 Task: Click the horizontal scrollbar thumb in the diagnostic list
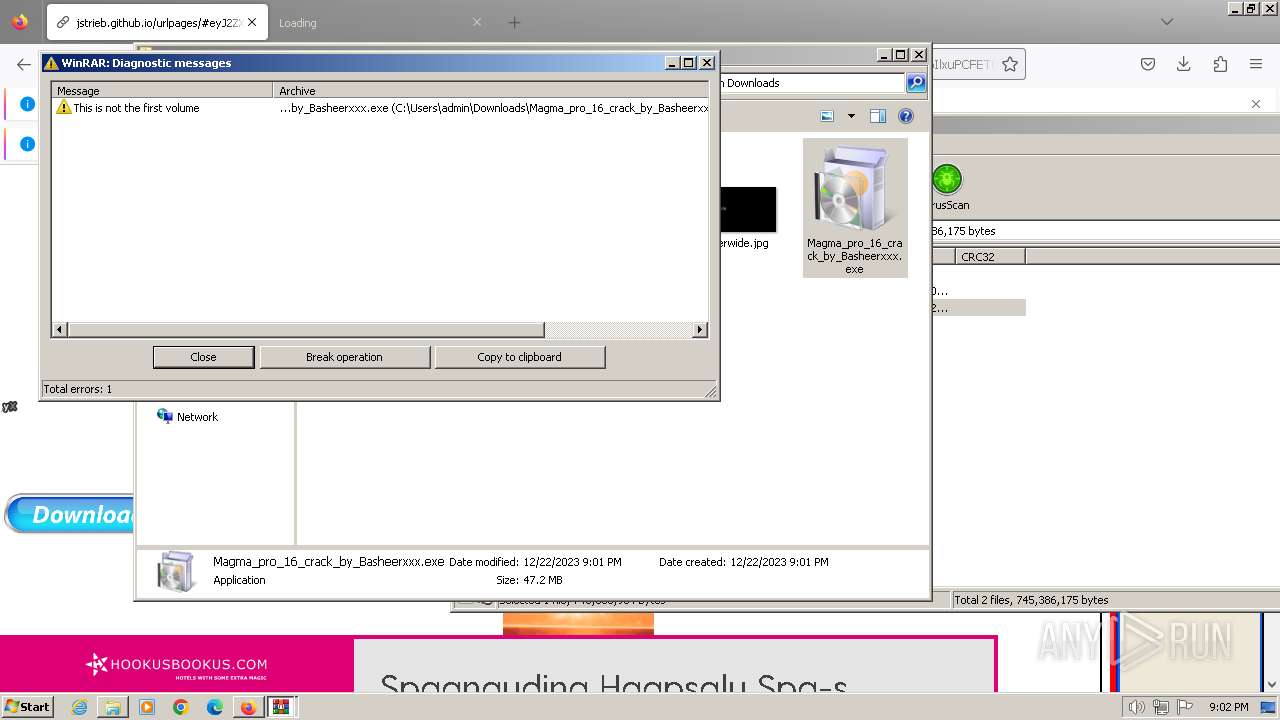pos(305,330)
